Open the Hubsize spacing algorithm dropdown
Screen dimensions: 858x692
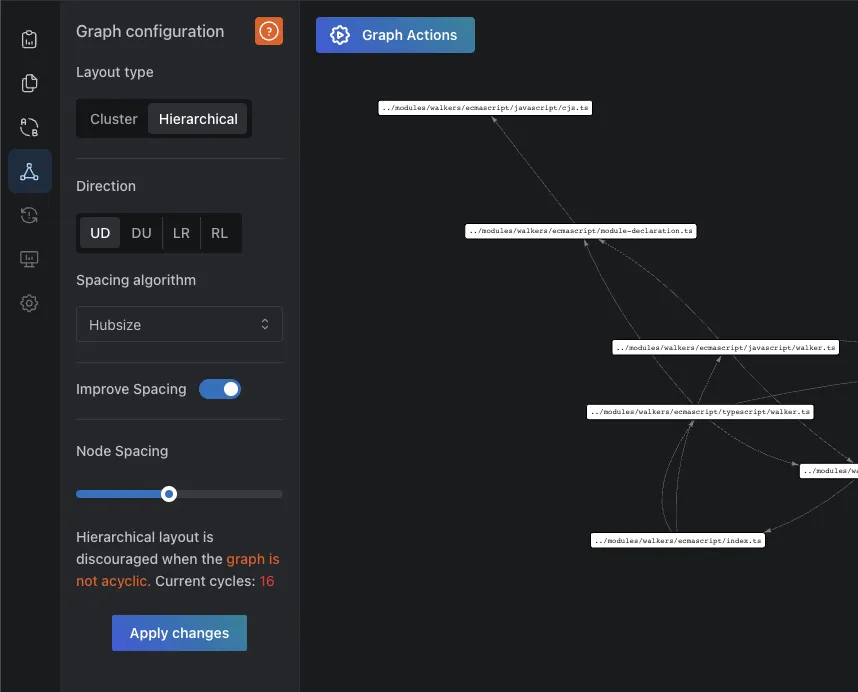[x=179, y=324]
